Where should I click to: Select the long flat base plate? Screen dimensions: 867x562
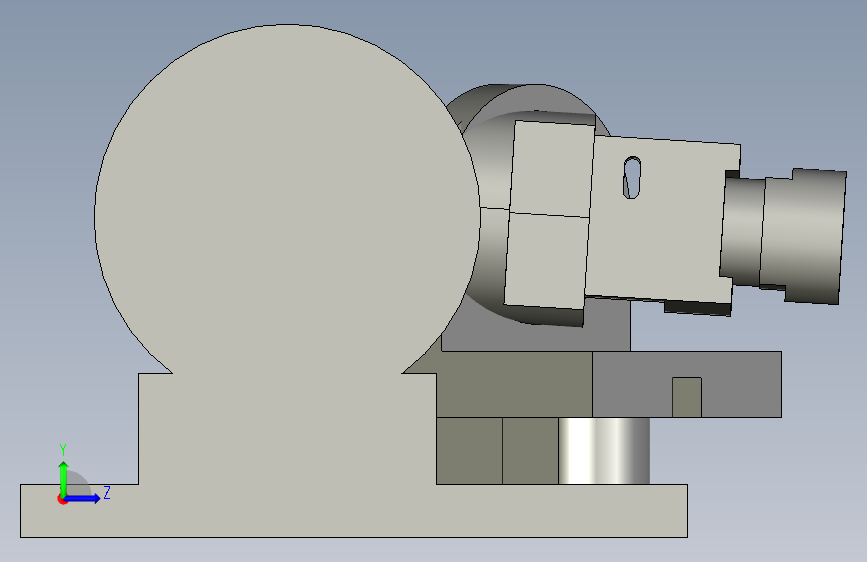[354, 511]
